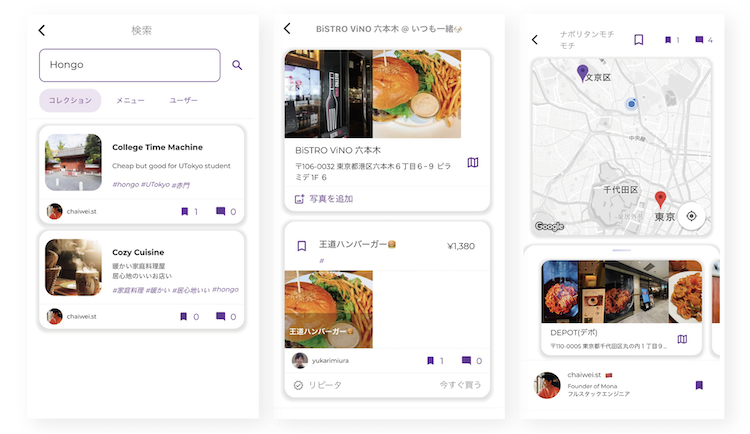This screenshot has width=750, height=434.
Task: Open chaiwei.st avatar in ナポリタン footer
Action: (x=547, y=385)
